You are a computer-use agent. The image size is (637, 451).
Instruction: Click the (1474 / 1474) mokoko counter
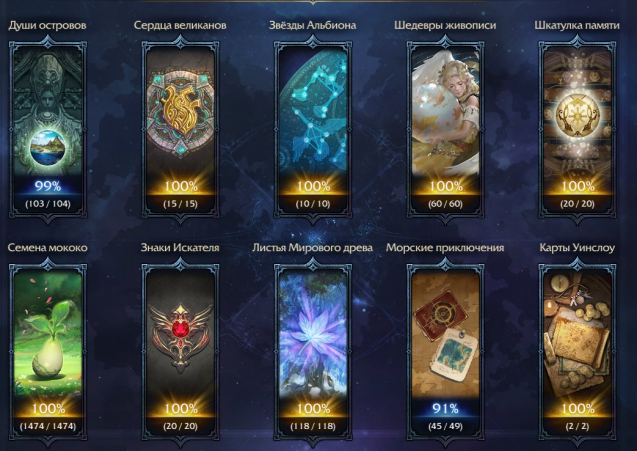pos(48,426)
